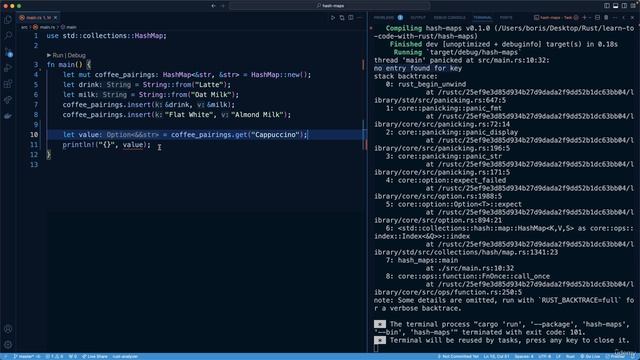Click the "Oat Milk" string on line 6
The height and width of the screenshot is (360, 640).
211,95
